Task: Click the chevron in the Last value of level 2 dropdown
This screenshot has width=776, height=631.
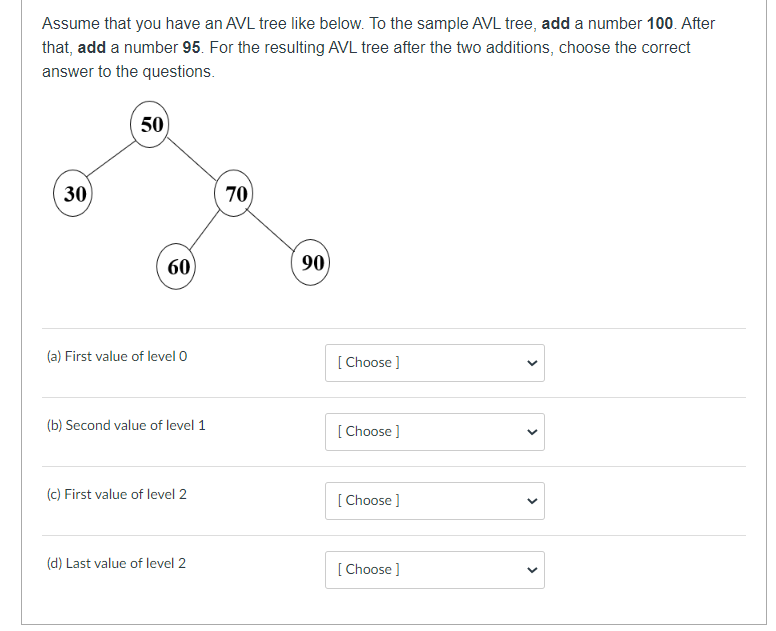Action: tap(532, 570)
